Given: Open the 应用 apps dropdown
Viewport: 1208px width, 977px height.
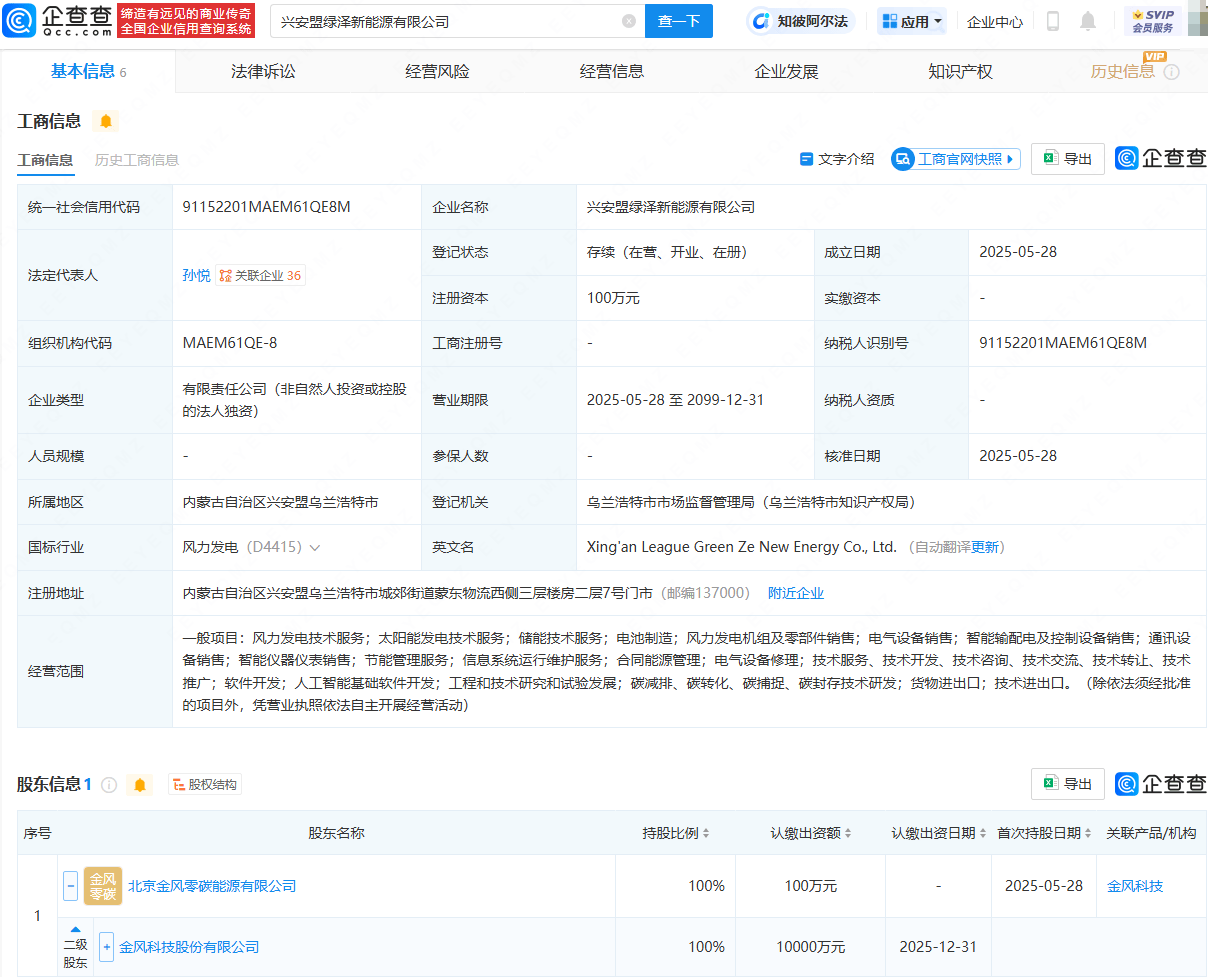Looking at the screenshot, I should (913, 21).
